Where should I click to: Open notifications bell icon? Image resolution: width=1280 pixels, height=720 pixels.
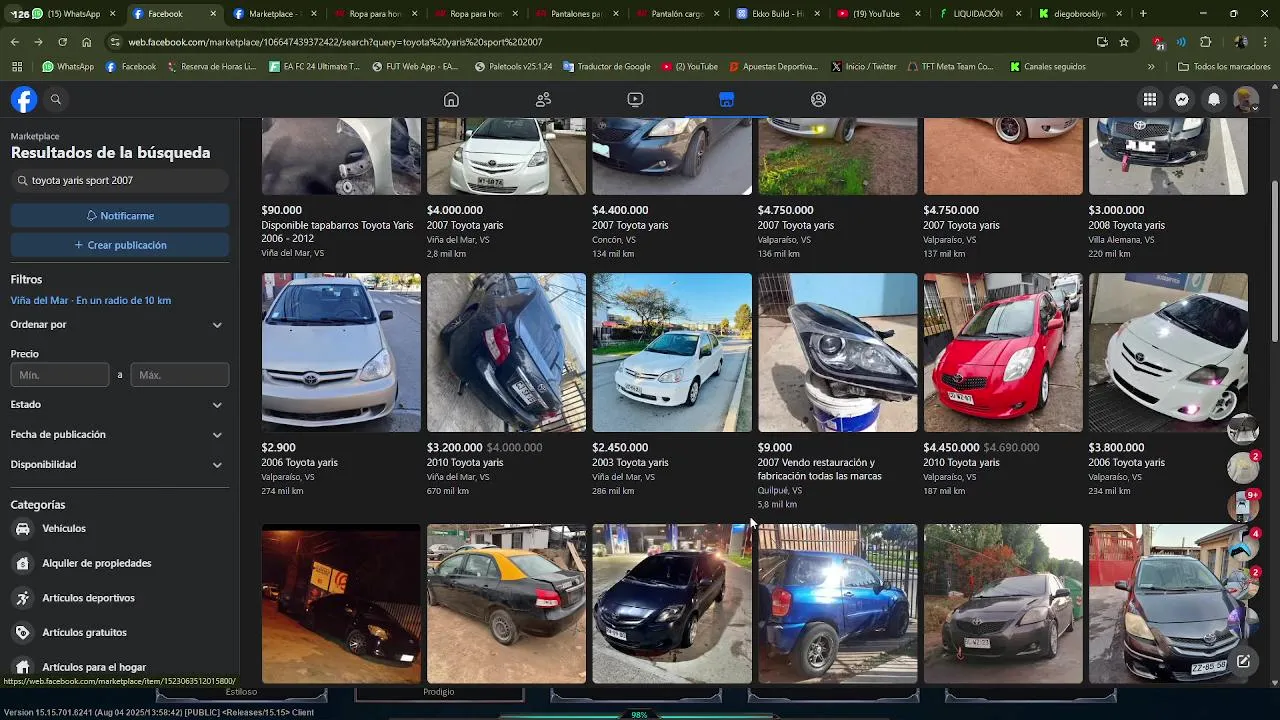click(x=1214, y=99)
